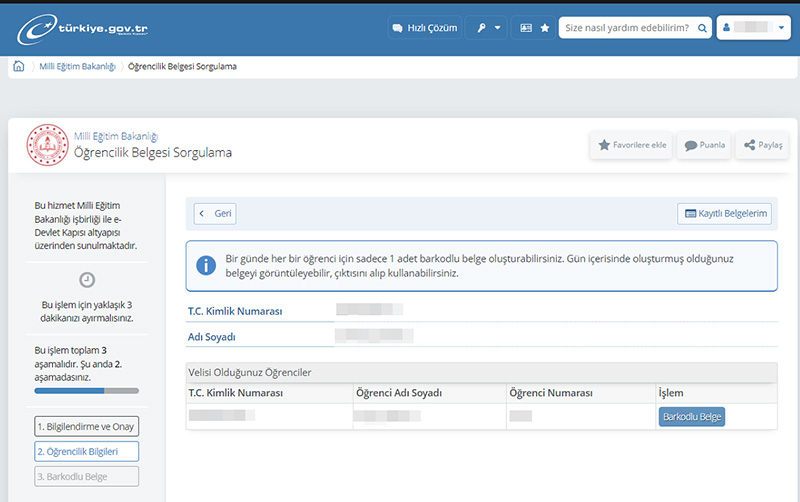Select step 1. Bilgilendirme ve Onay
Screen dimensions: 800x502
[x=85, y=427]
